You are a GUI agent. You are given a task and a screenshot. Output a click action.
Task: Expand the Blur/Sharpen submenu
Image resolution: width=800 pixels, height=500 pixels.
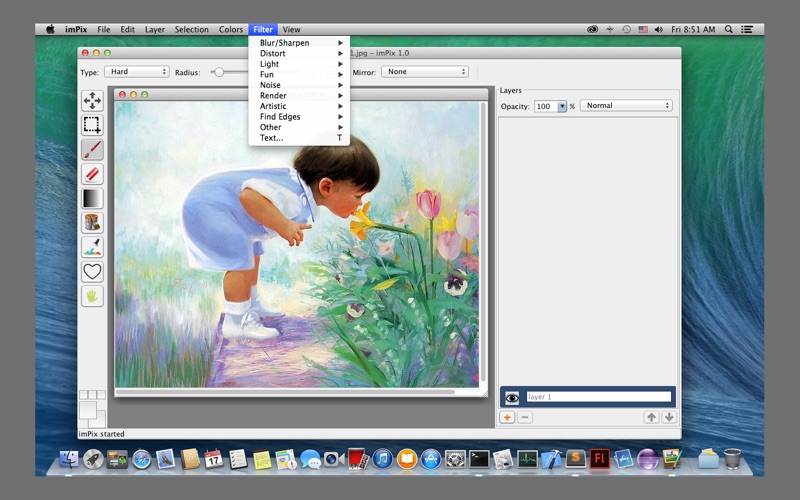click(x=299, y=43)
